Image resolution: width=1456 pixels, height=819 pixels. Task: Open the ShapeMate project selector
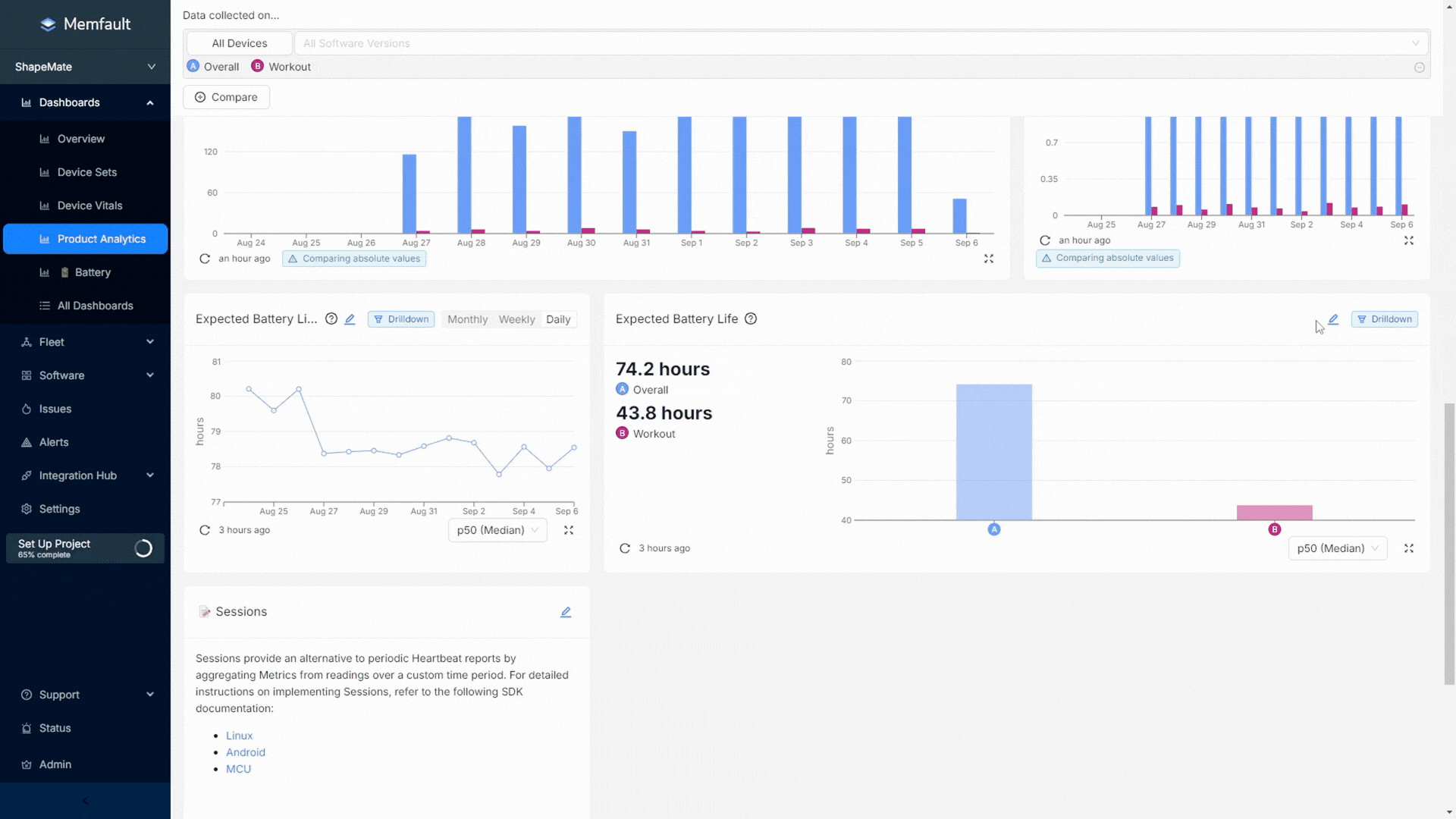(x=85, y=67)
